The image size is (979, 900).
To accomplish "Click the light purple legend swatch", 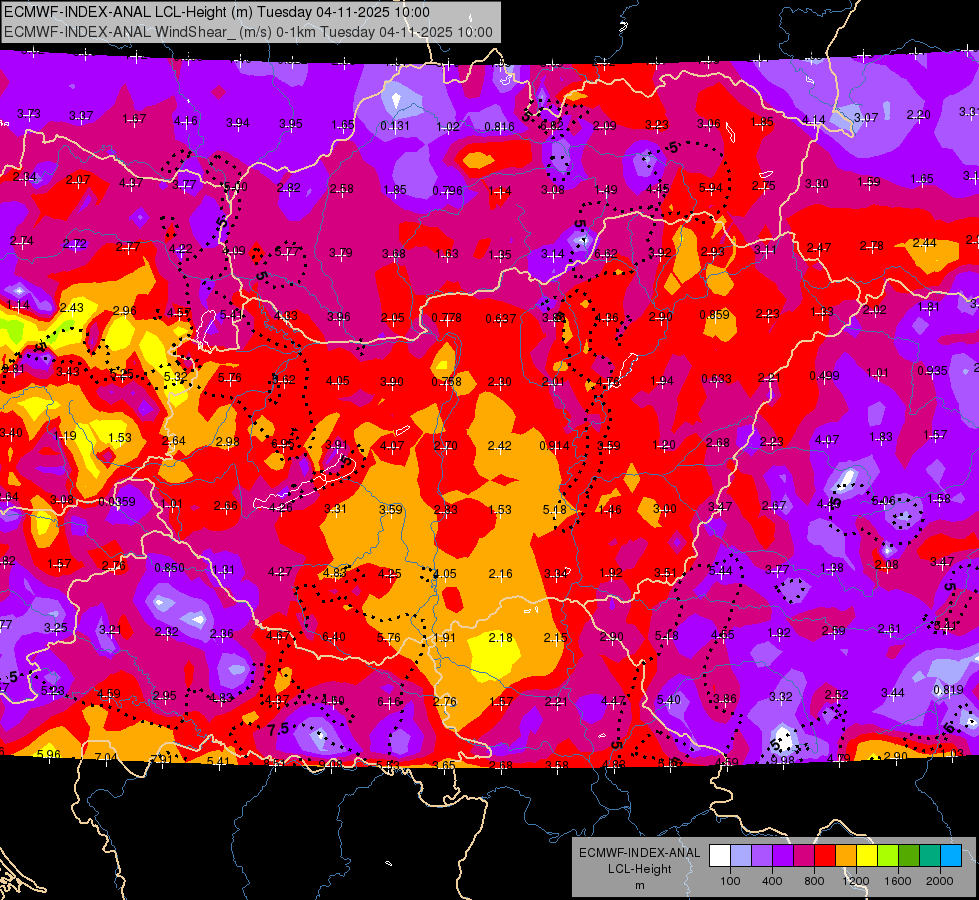I will click(x=762, y=856).
